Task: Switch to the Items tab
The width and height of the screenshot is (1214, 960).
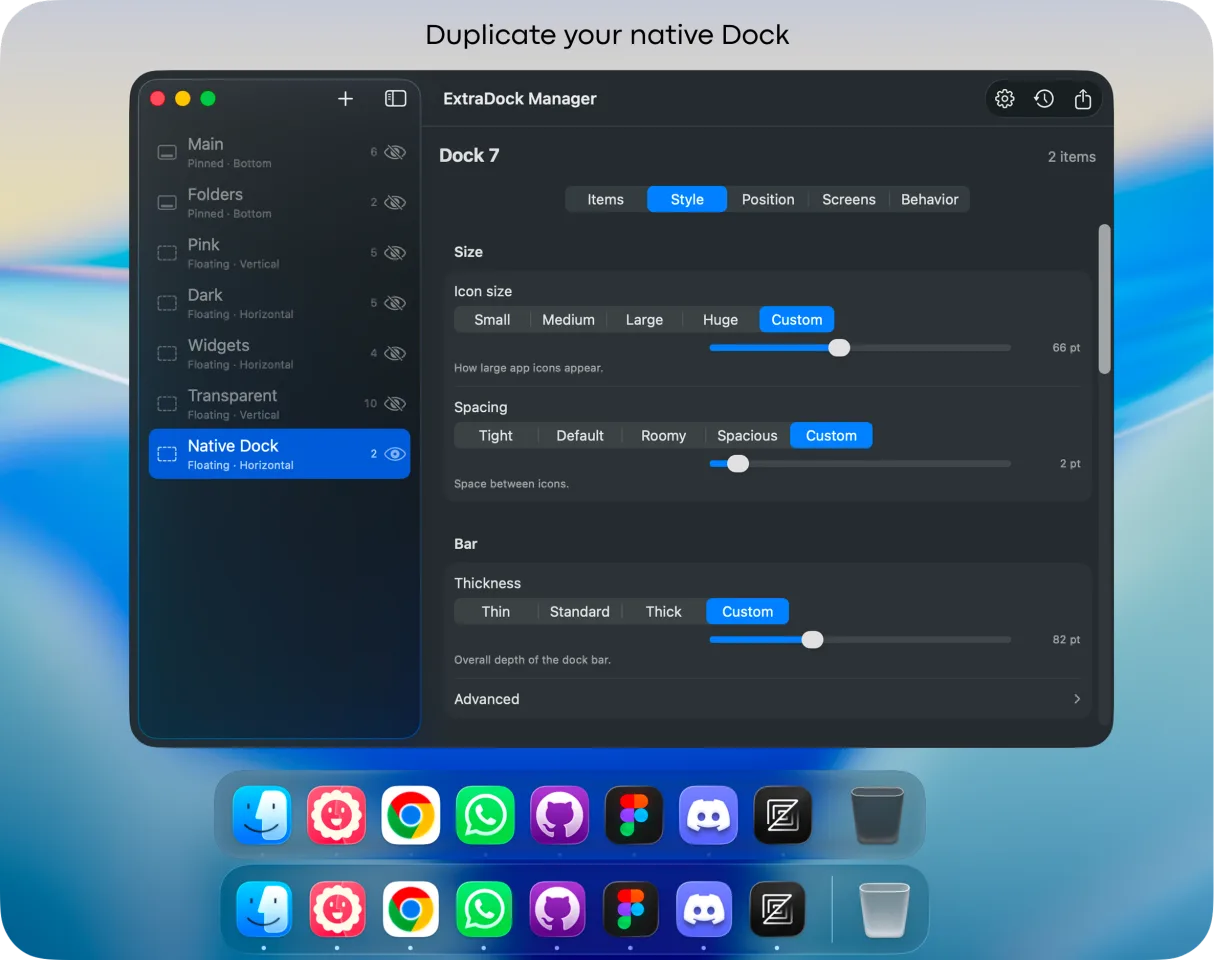Action: coord(605,199)
